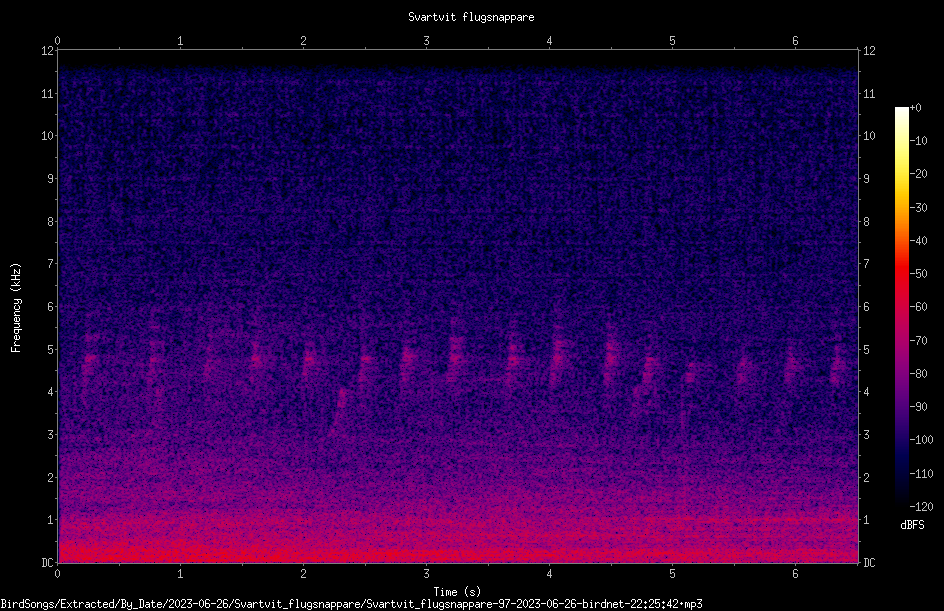The height and width of the screenshot is (611, 944).
Task: Click the '-110' value on the color scale
Action: (922, 474)
